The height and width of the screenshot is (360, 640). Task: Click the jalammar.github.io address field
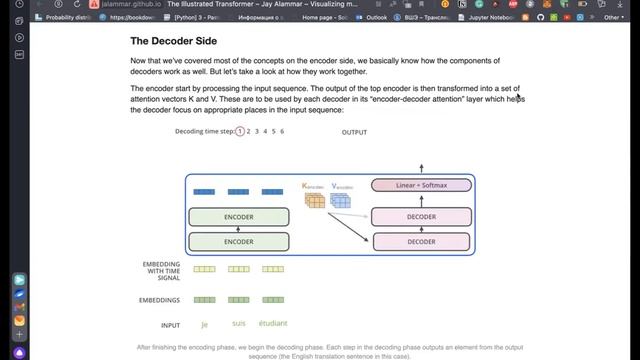pos(131,4)
